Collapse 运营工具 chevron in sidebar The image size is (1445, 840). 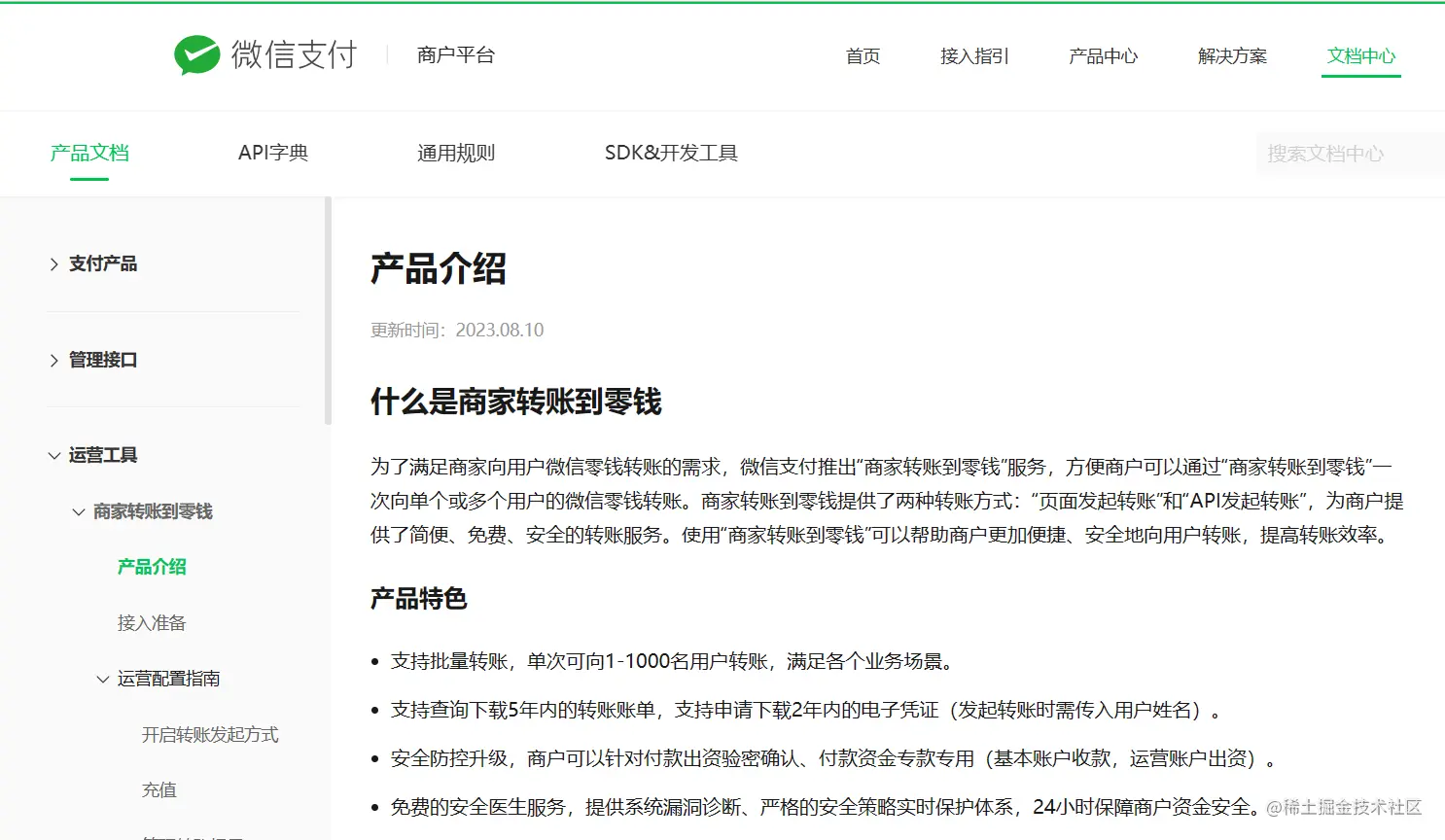(x=54, y=455)
